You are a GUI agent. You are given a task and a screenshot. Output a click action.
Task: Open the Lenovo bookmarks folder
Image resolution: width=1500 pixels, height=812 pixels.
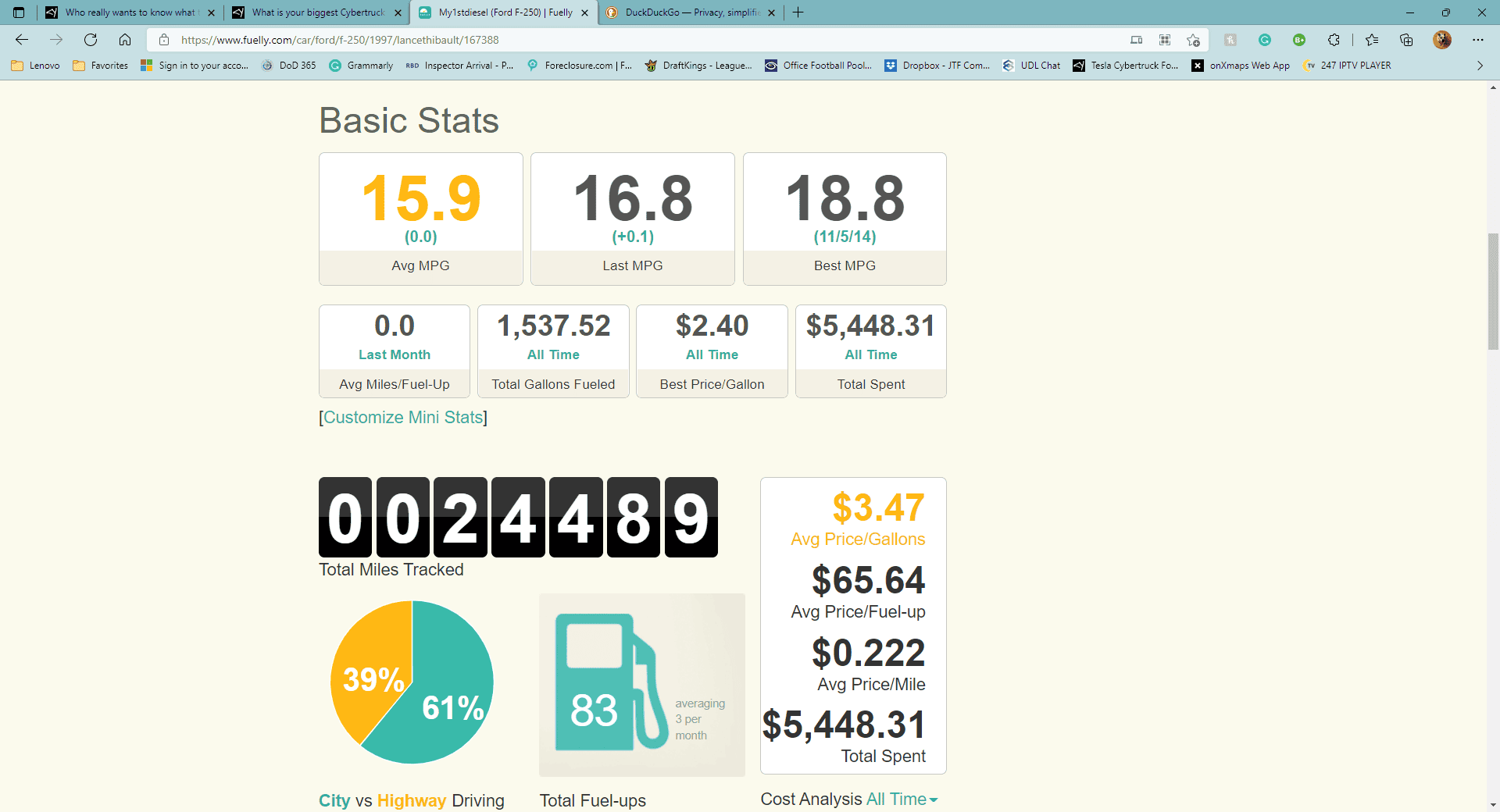pos(36,66)
